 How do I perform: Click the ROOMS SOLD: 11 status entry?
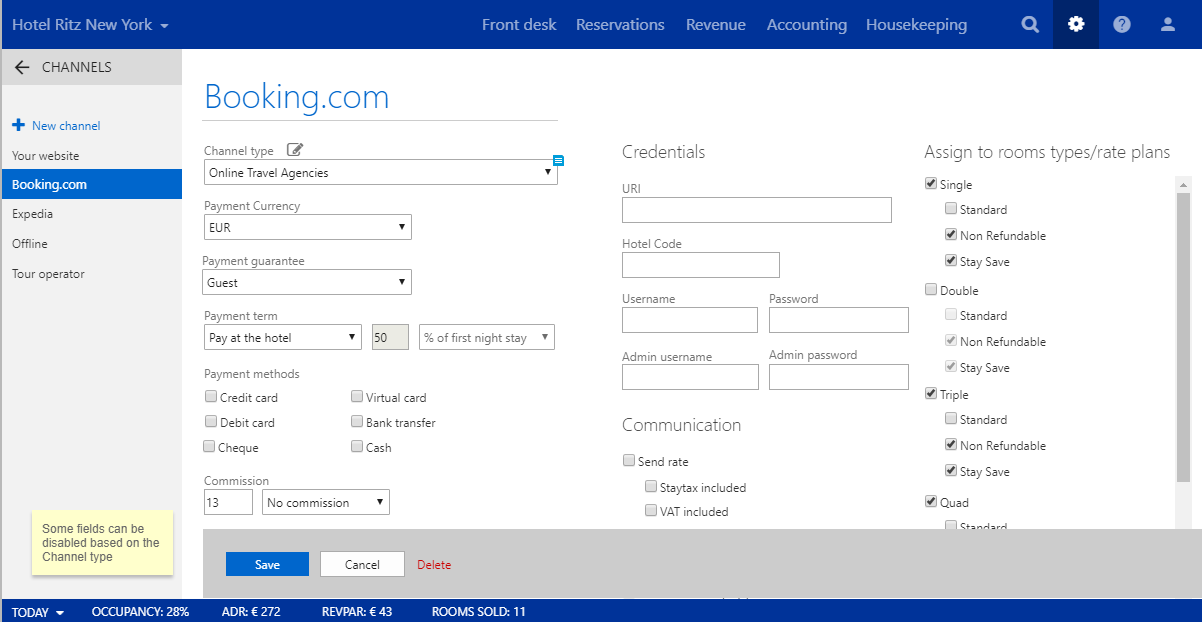478,612
